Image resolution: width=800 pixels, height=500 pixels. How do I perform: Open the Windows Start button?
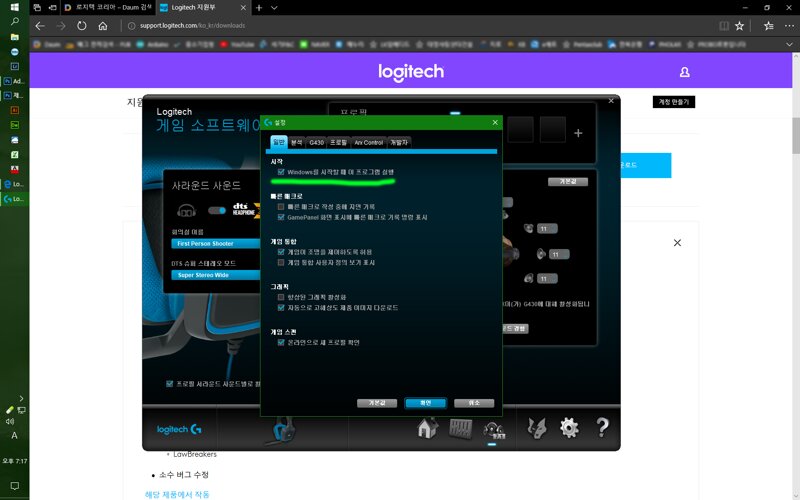coord(14,7)
